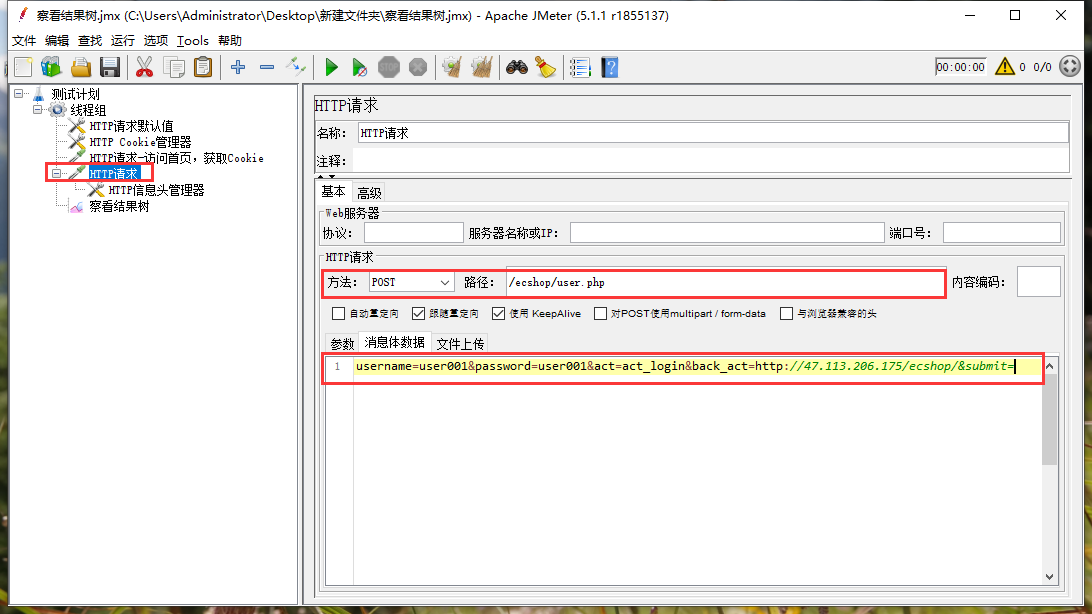Screen dimensions: 1092x614
Task: Click the body editor scroll down arrow
Action: 1050,576
